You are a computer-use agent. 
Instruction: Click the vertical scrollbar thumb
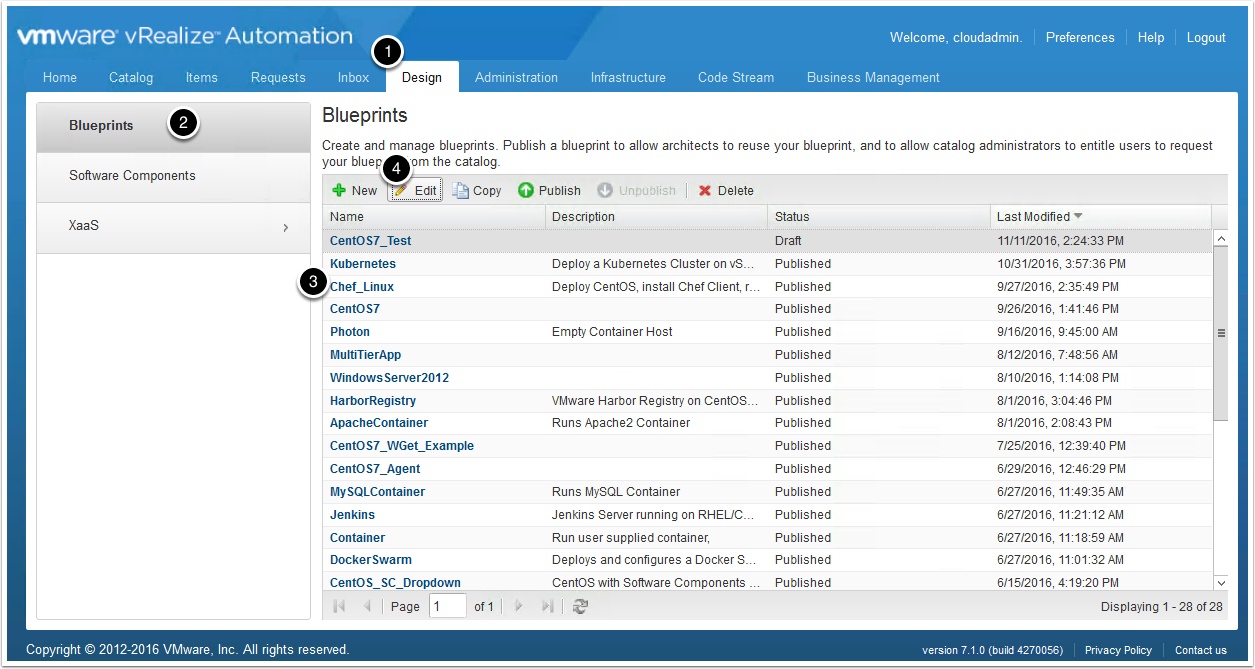(x=1221, y=334)
